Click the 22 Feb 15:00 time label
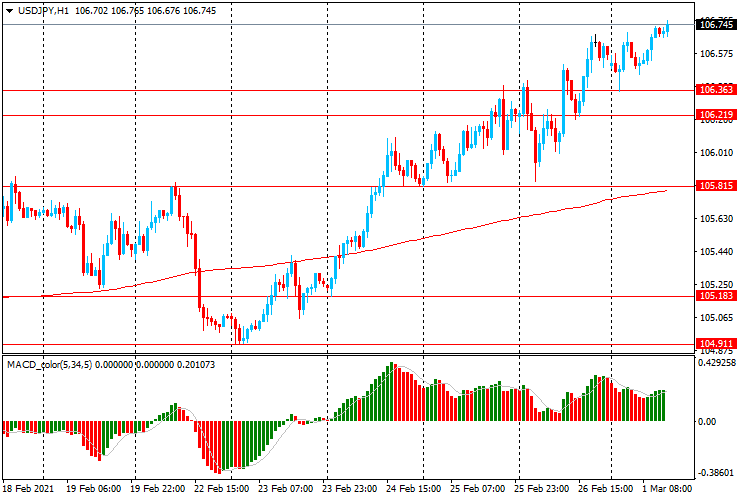Screen dimensions: 740x500 pyautogui.click(x=222, y=488)
